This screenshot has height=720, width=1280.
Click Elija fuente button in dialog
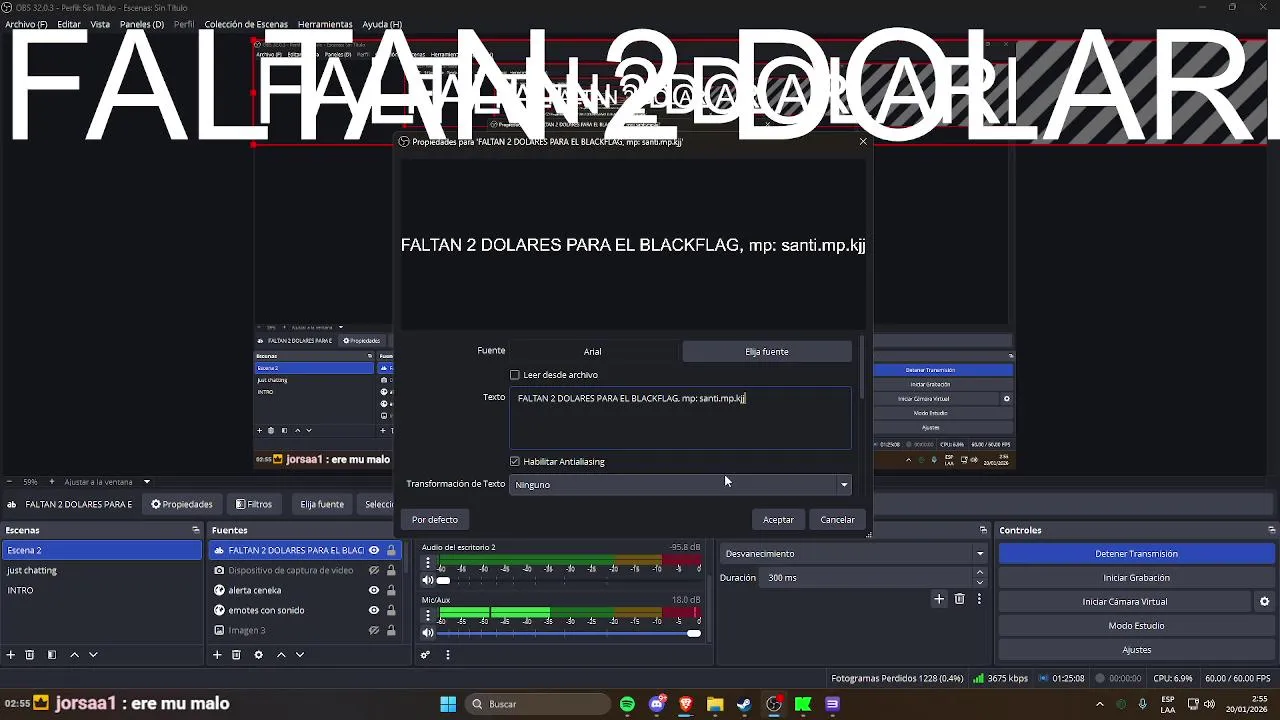tap(767, 351)
